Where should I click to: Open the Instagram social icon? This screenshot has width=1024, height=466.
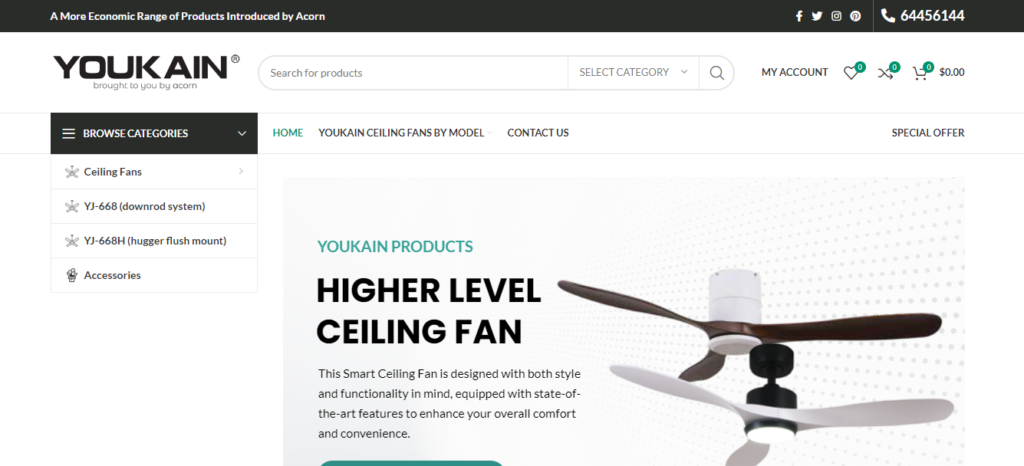(x=836, y=16)
